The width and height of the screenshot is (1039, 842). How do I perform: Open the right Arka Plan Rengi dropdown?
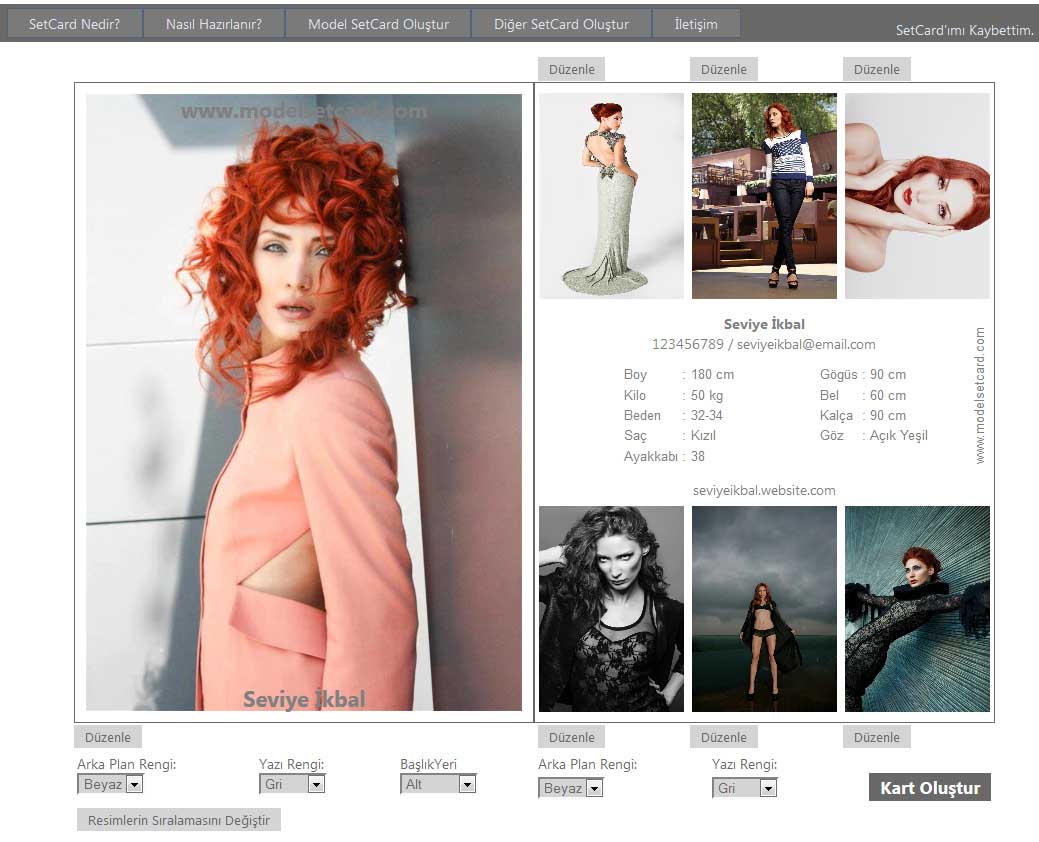pyautogui.click(x=571, y=789)
